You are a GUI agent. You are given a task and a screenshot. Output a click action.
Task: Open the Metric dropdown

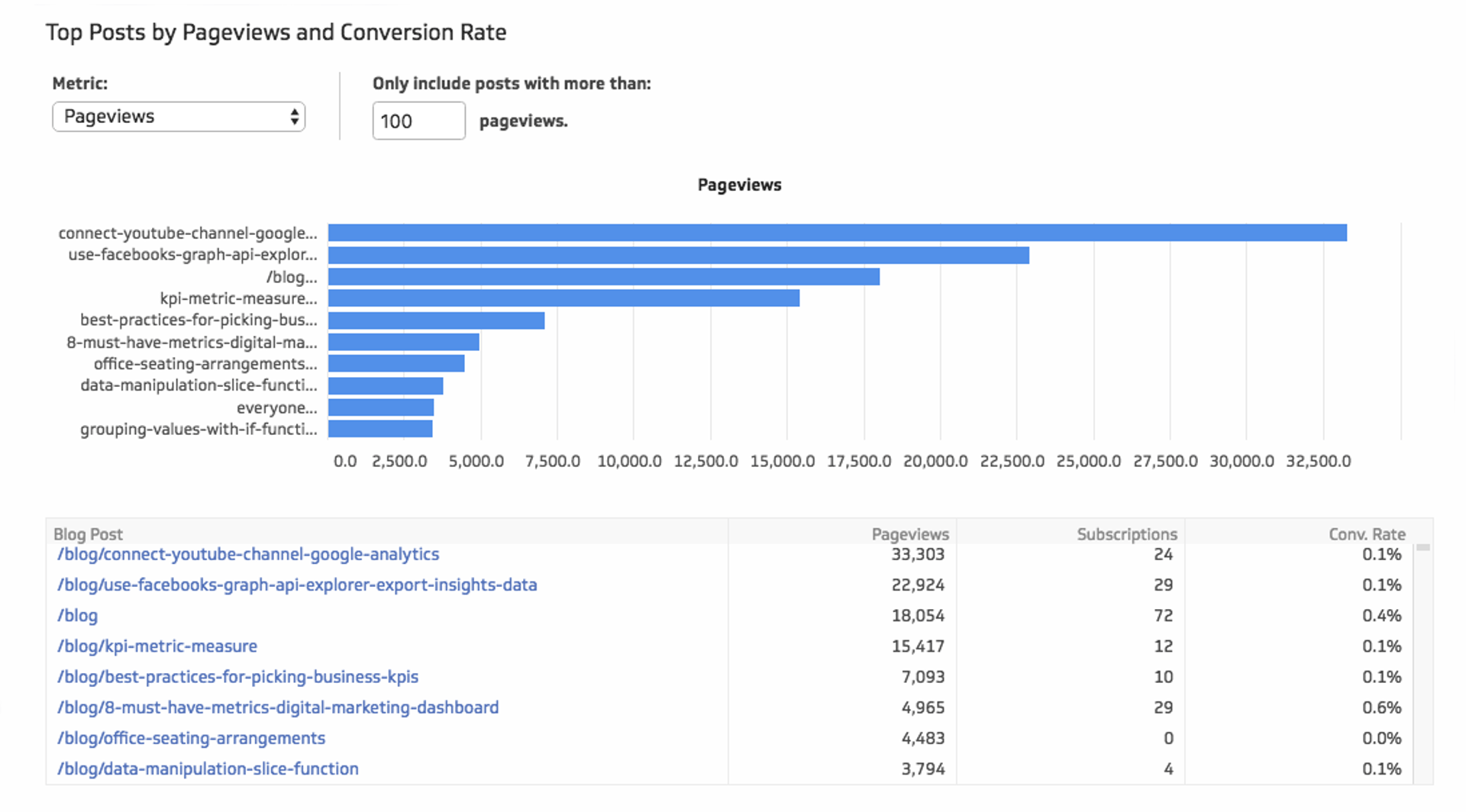179,116
